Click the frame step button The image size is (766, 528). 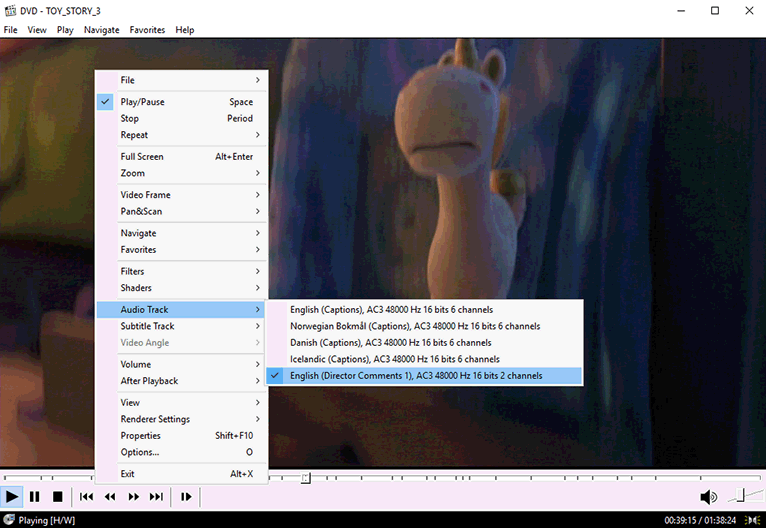coord(186,497)
